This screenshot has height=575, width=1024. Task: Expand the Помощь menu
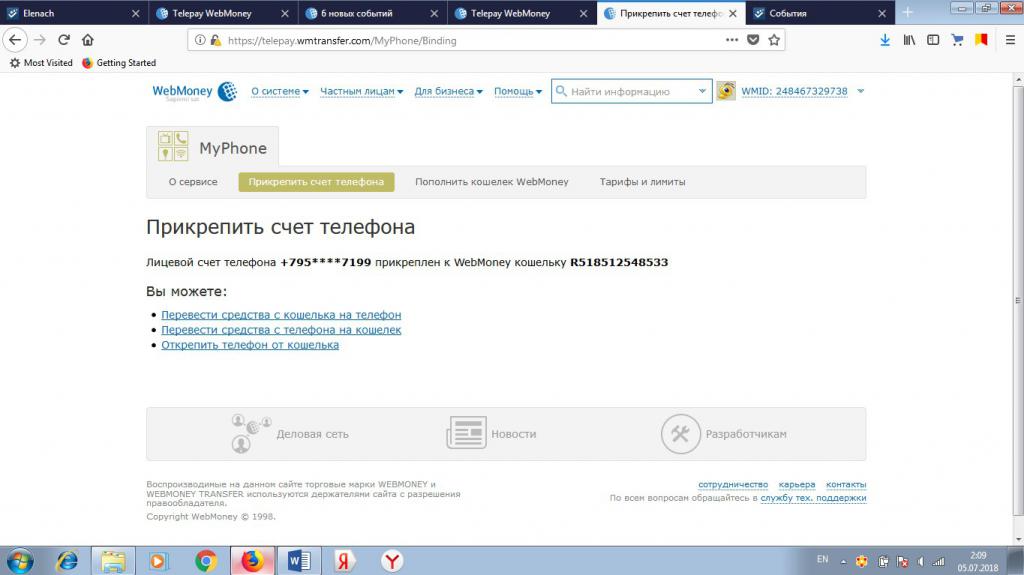point(517,91)
